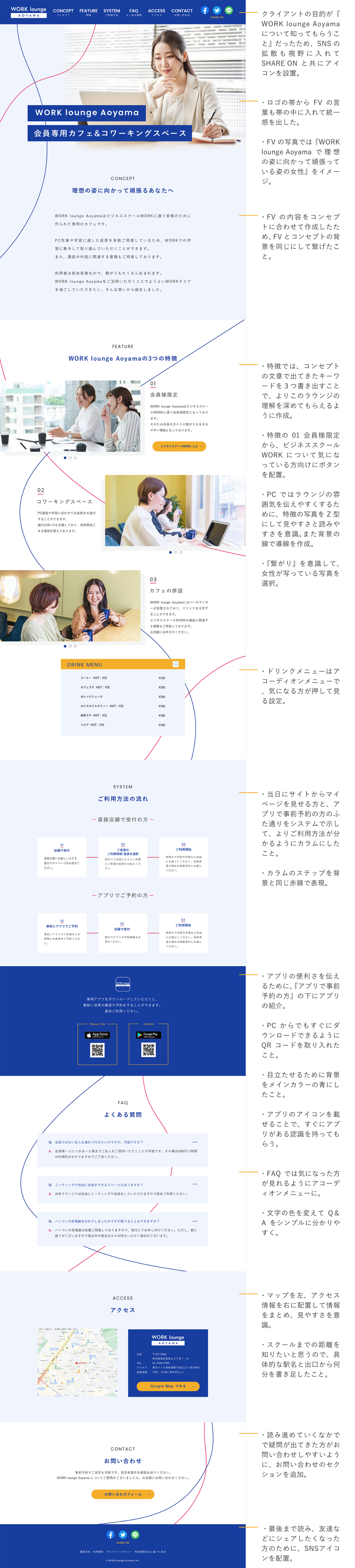Screen dimensions: 355x1568
Task: Click the LINE share icon in header
Action: (x=229, y=10)
